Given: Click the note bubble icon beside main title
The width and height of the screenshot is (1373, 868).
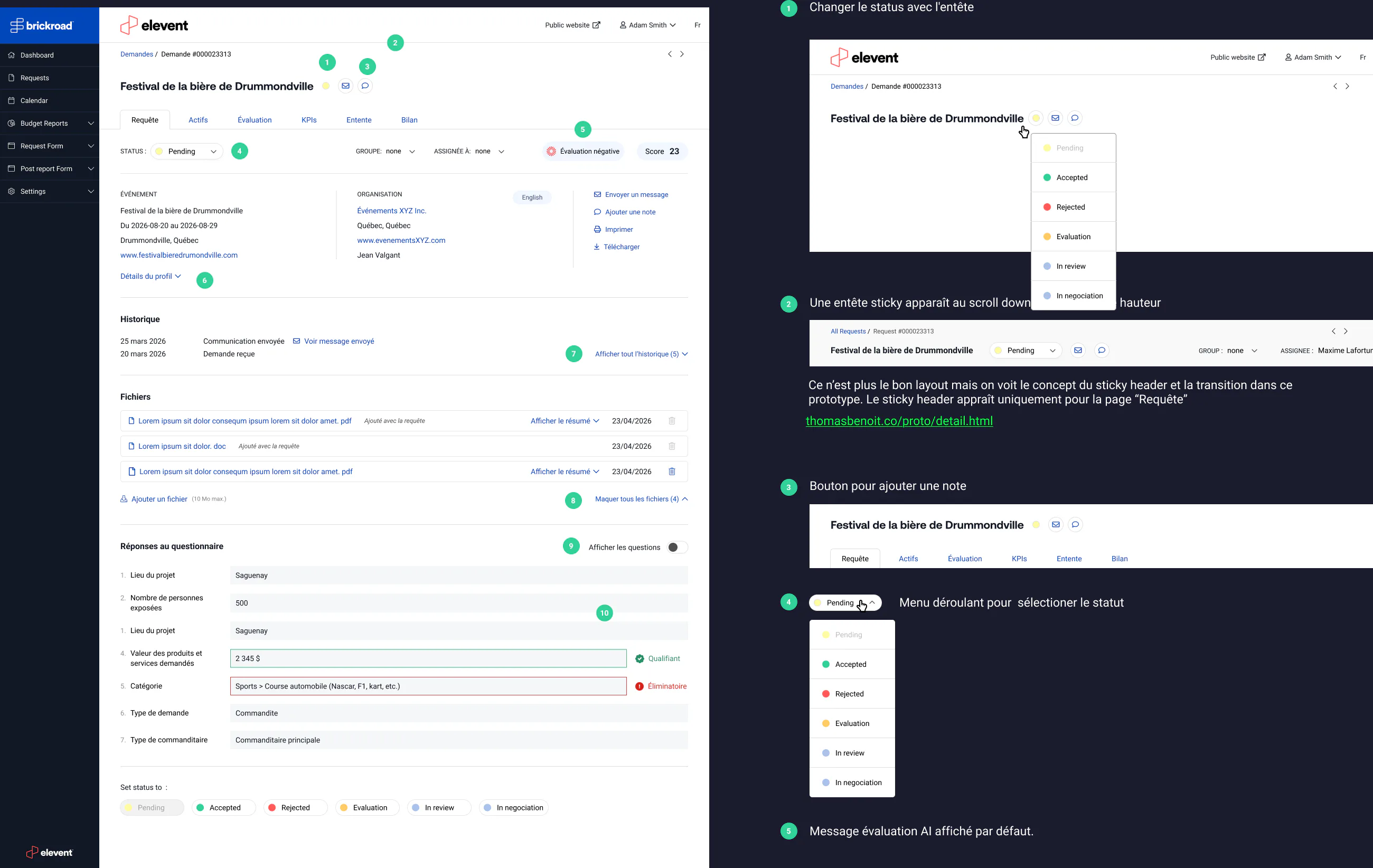Looking at the screenshot, I should pos(365,86).
